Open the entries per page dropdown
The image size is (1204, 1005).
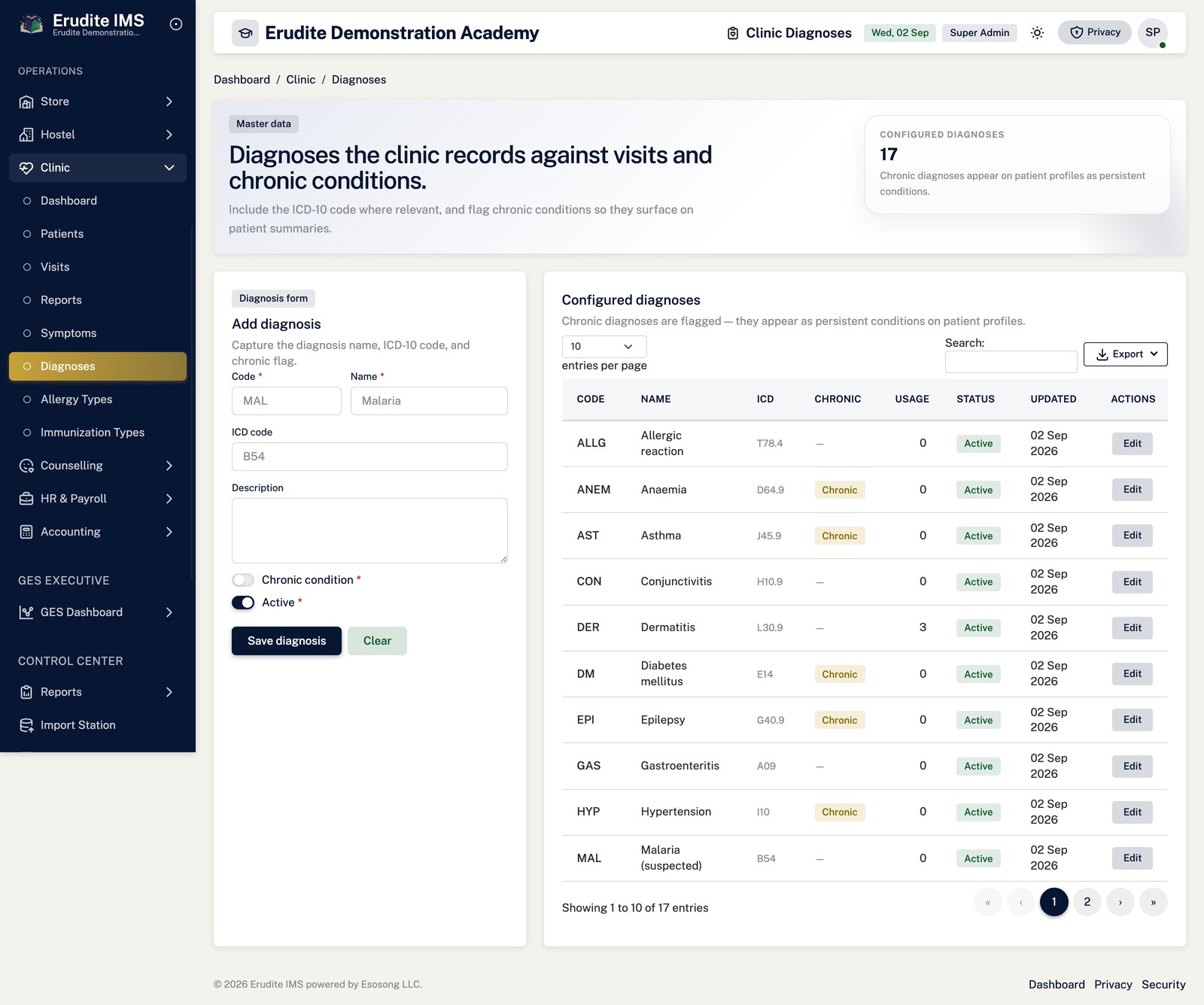click(604, 347)
